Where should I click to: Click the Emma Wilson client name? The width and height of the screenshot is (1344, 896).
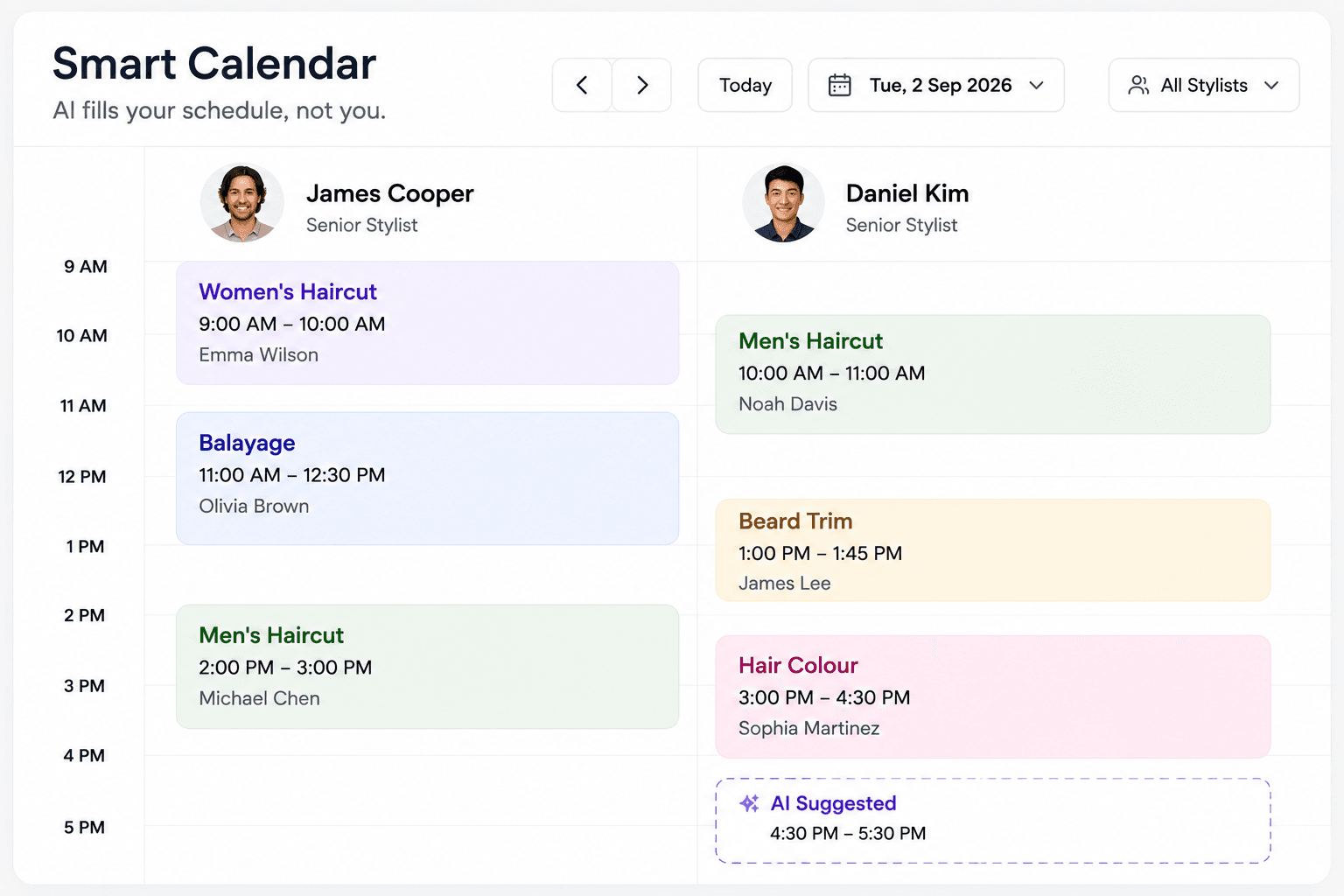coord(258,354)
